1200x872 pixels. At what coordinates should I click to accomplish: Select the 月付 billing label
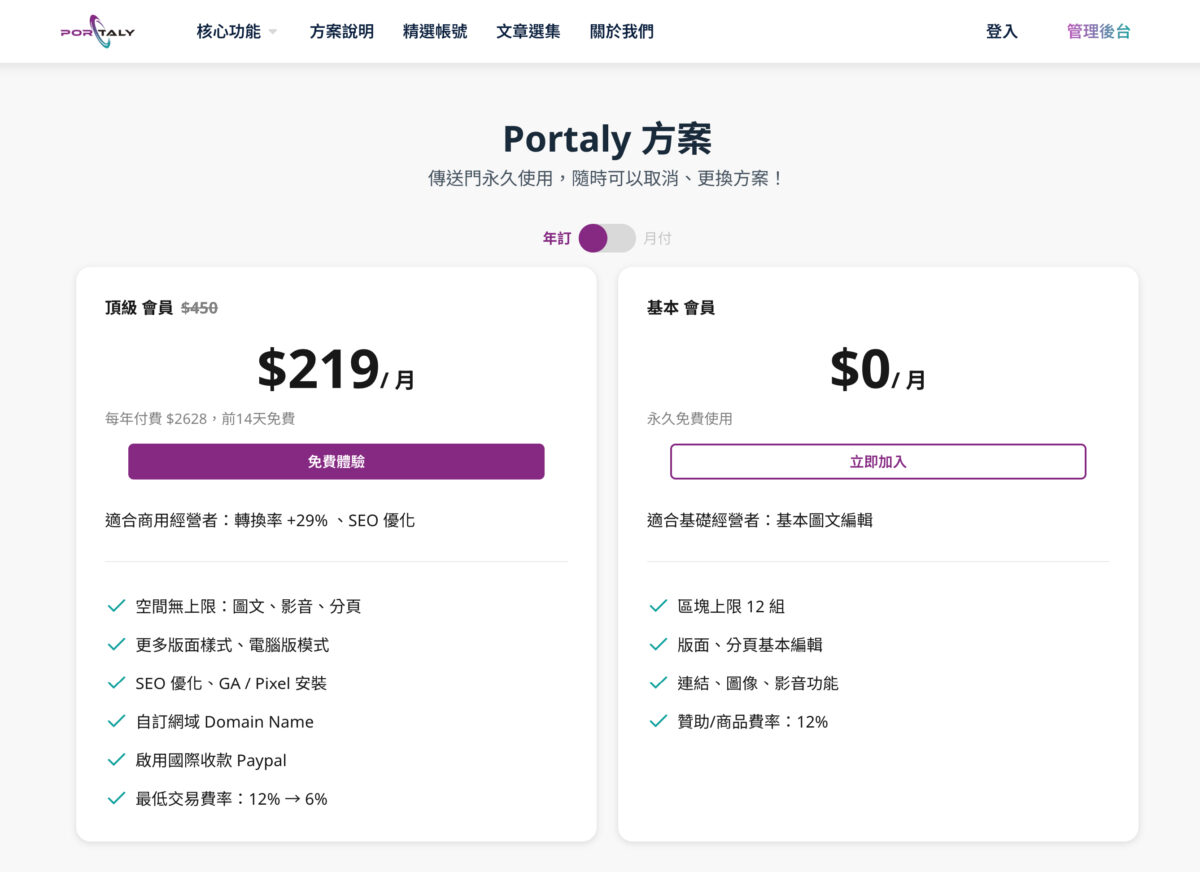click(x=657, y=238)
